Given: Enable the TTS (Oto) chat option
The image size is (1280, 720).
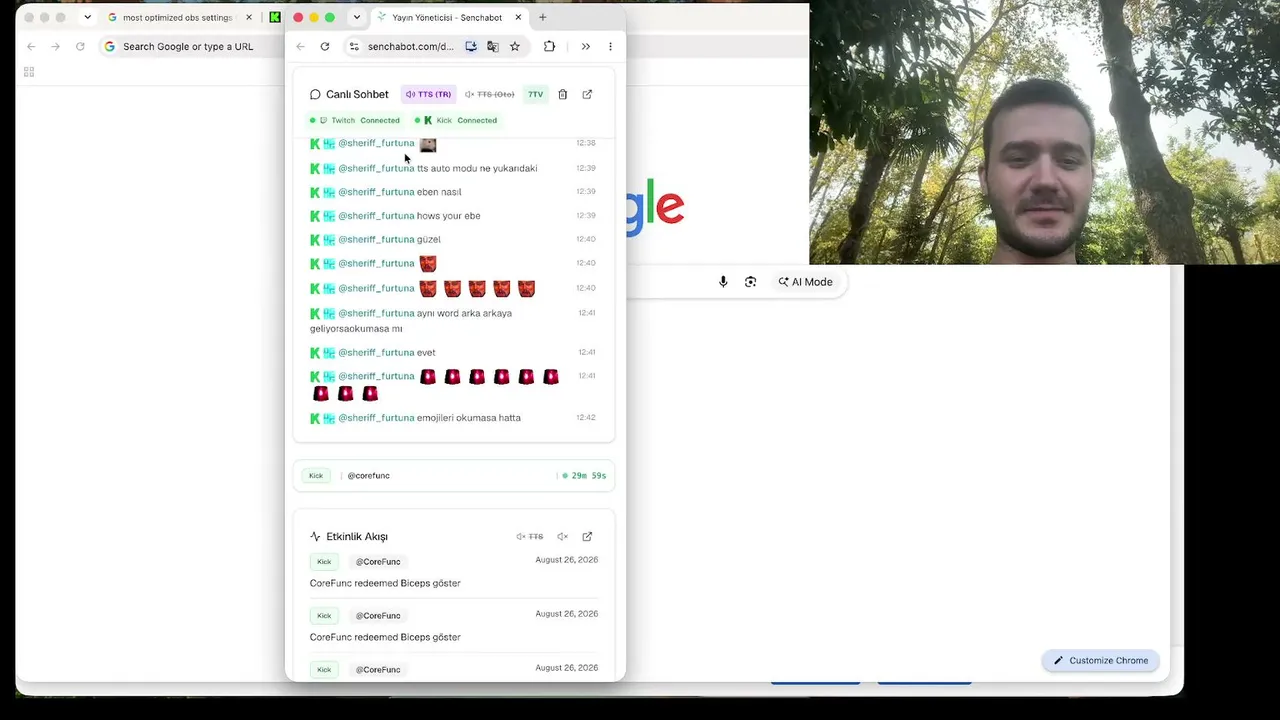Looking at the screenshot, I should pos(490,94).
